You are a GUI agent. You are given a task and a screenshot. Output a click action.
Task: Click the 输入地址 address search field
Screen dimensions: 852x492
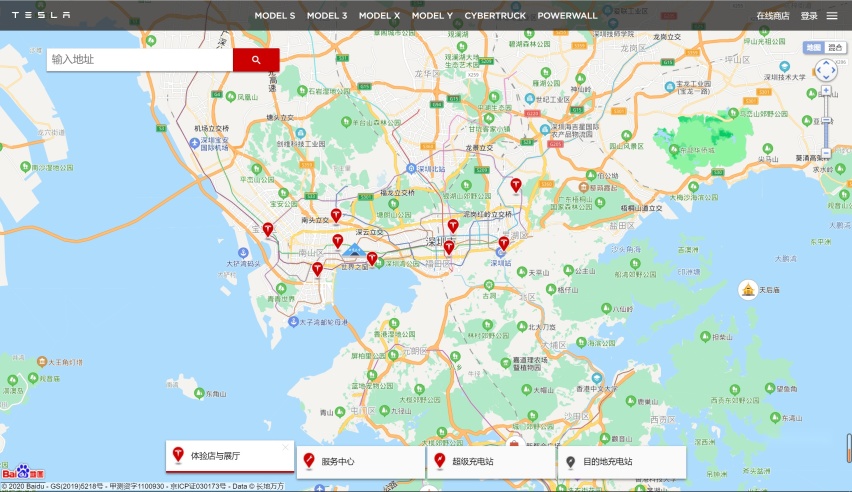point(140,60)
